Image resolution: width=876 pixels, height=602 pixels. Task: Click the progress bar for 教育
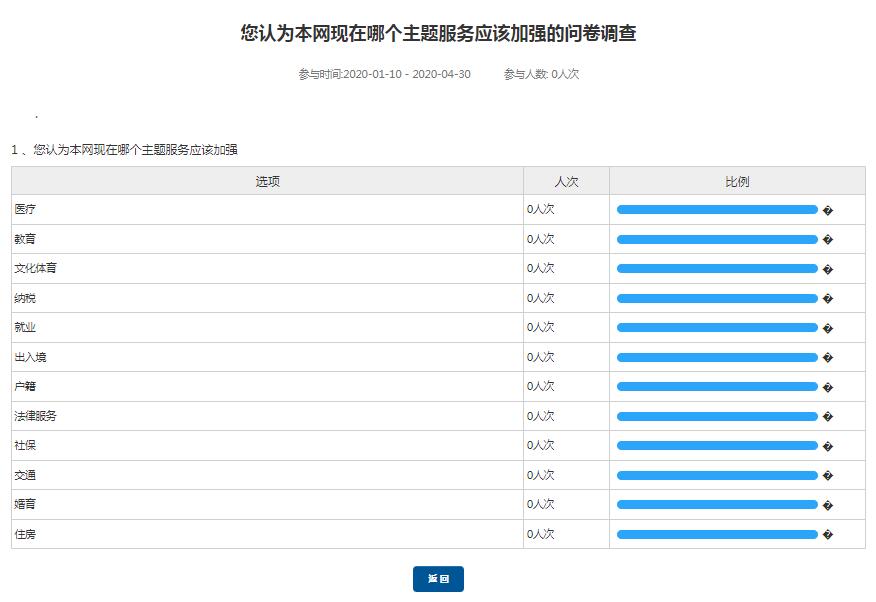[x=717, y=239]
